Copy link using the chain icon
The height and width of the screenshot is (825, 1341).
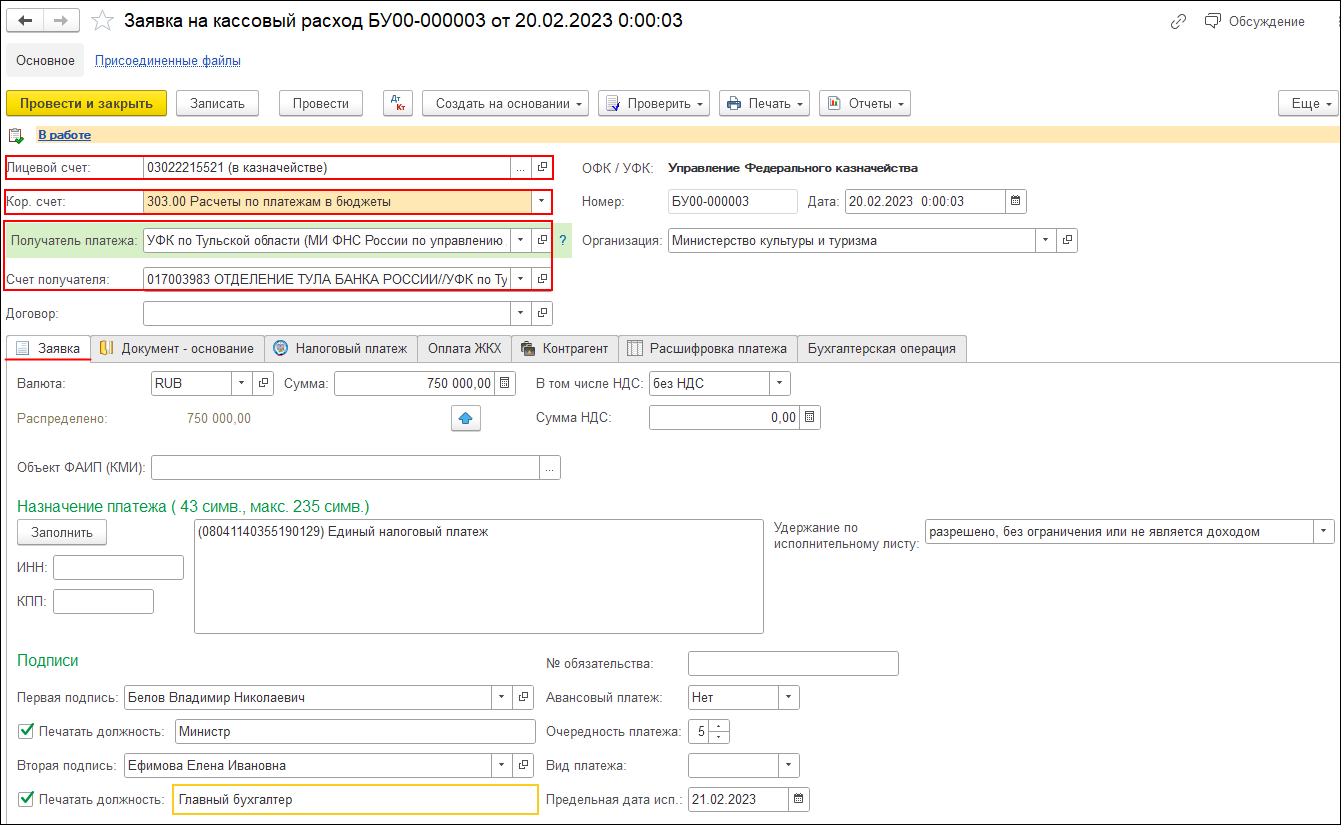1178,21
